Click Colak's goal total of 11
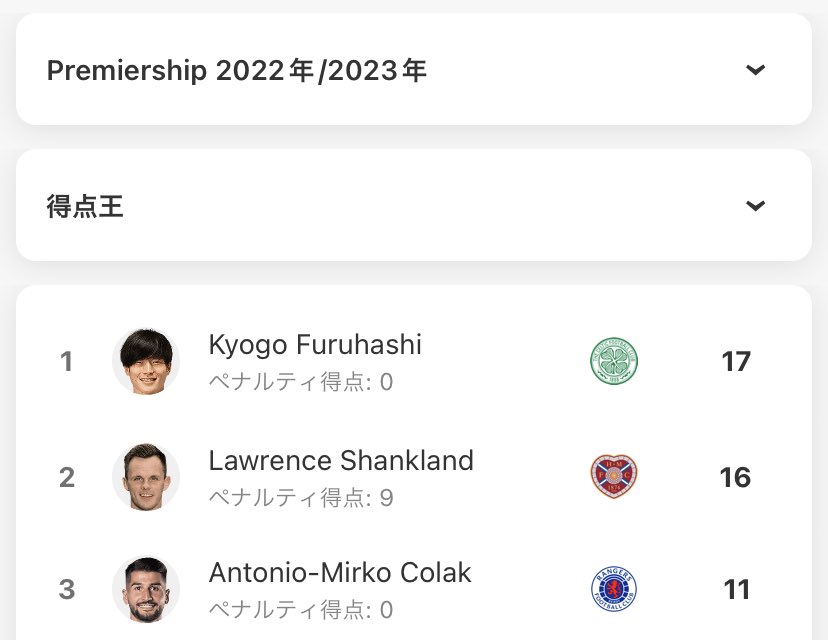 tap(737, 590)
